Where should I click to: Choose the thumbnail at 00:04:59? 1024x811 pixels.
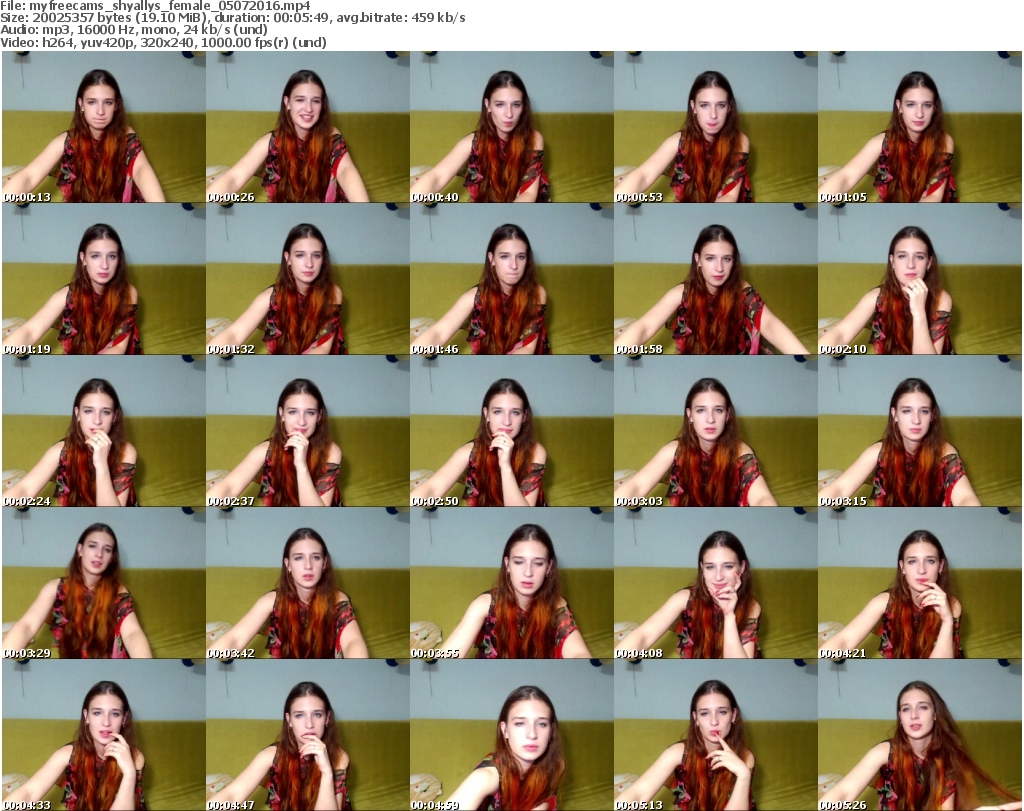[511, 735]
